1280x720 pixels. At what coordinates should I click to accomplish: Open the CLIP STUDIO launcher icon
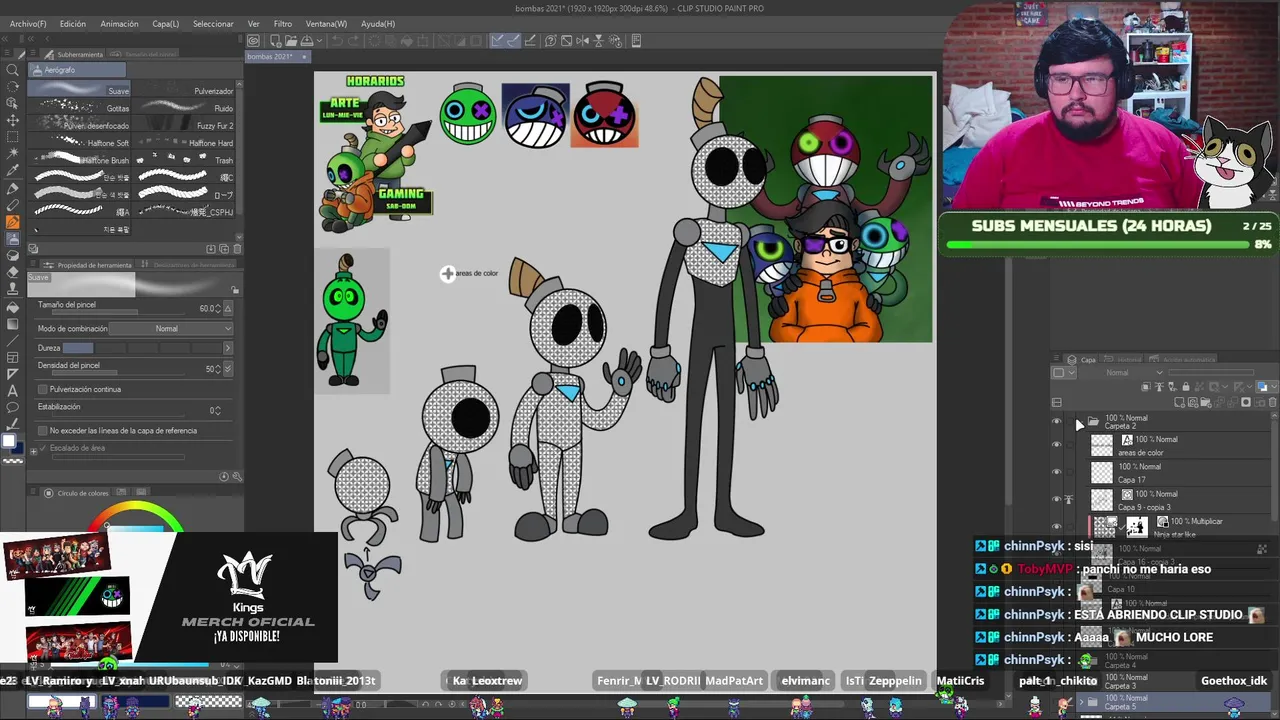[254, 41]
